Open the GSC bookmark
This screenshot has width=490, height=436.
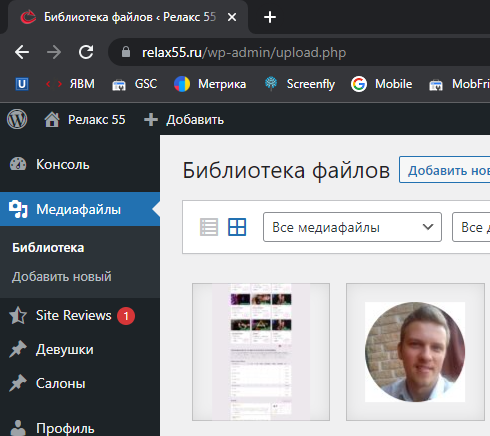tap(135, 84)
